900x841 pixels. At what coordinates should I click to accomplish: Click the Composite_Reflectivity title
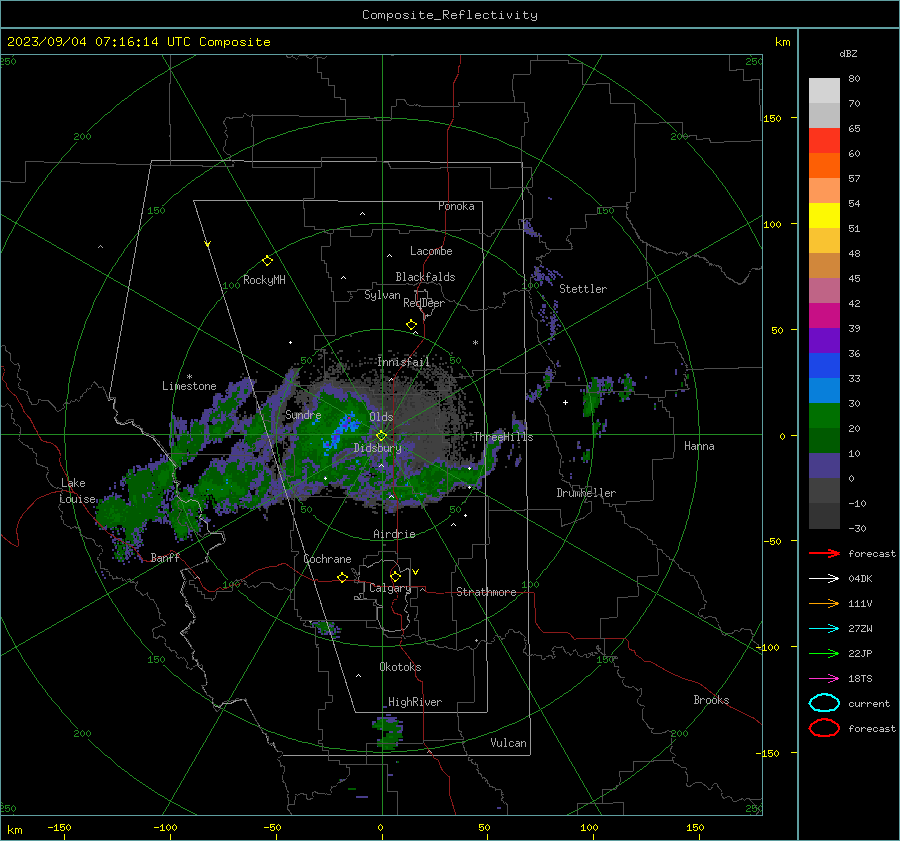point(450,15)
